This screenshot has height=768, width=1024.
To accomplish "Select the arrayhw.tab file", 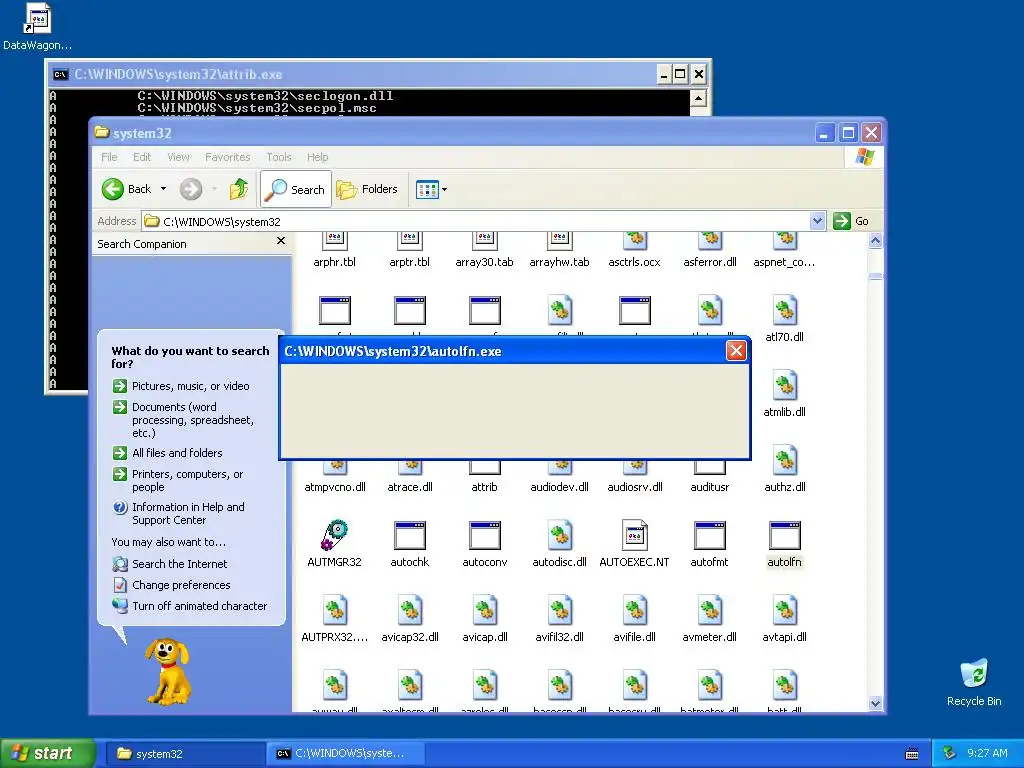I will click(560, 249).
